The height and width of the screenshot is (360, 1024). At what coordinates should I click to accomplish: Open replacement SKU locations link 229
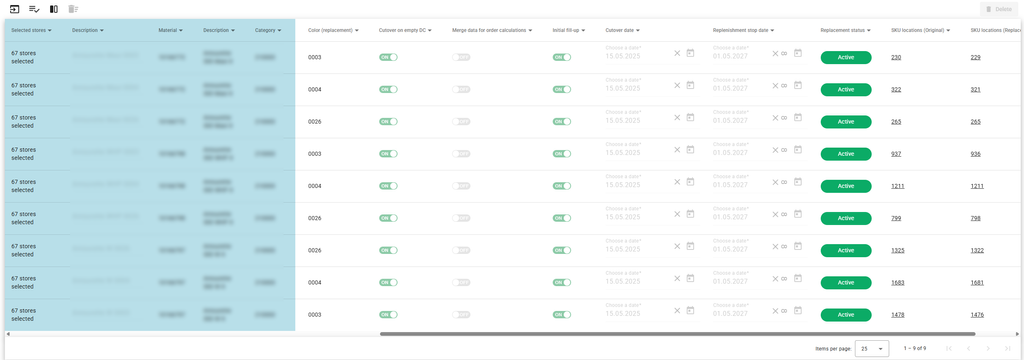[x=976, y=57]
